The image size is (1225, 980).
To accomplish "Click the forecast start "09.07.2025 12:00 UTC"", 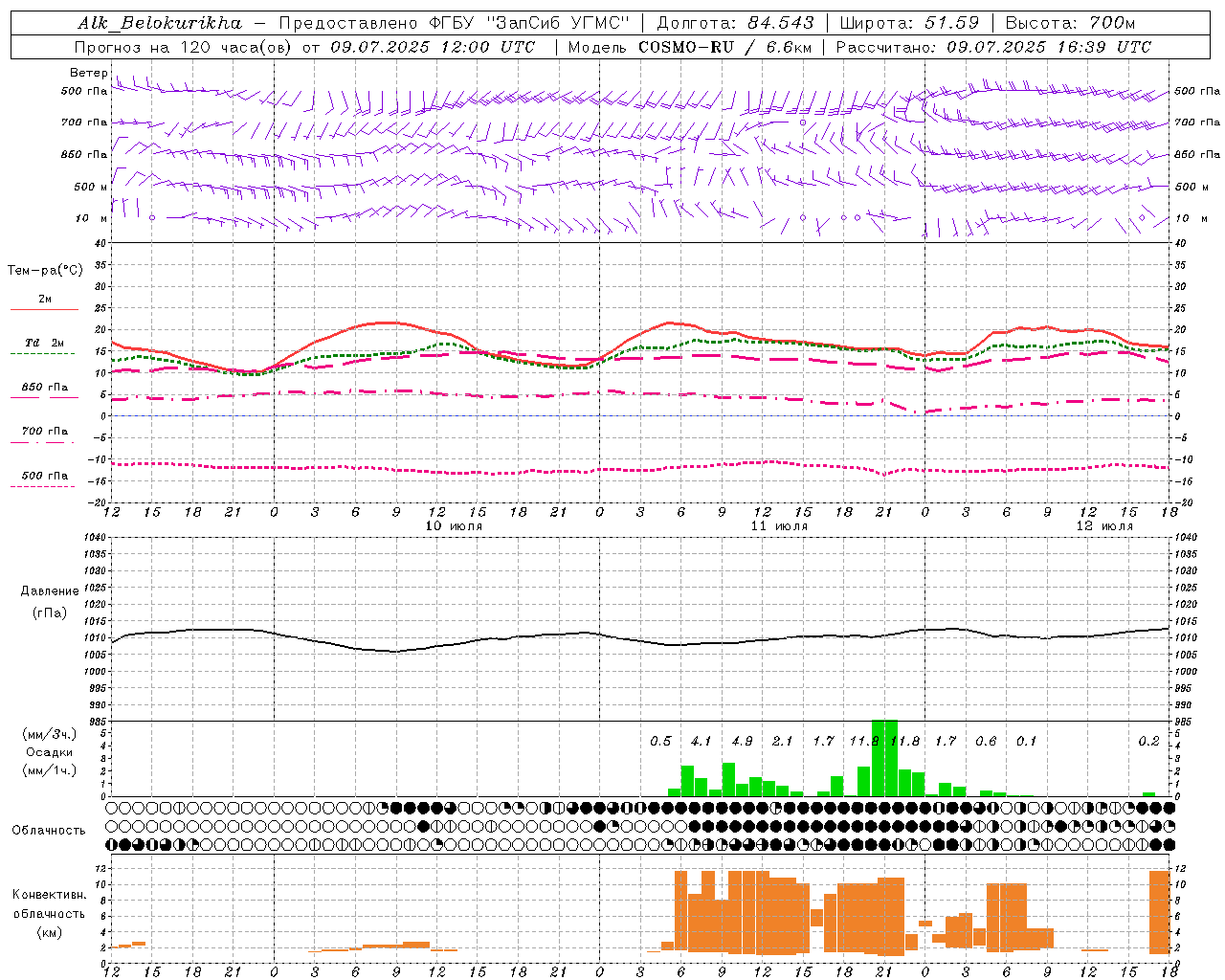I will coord(434,47).
